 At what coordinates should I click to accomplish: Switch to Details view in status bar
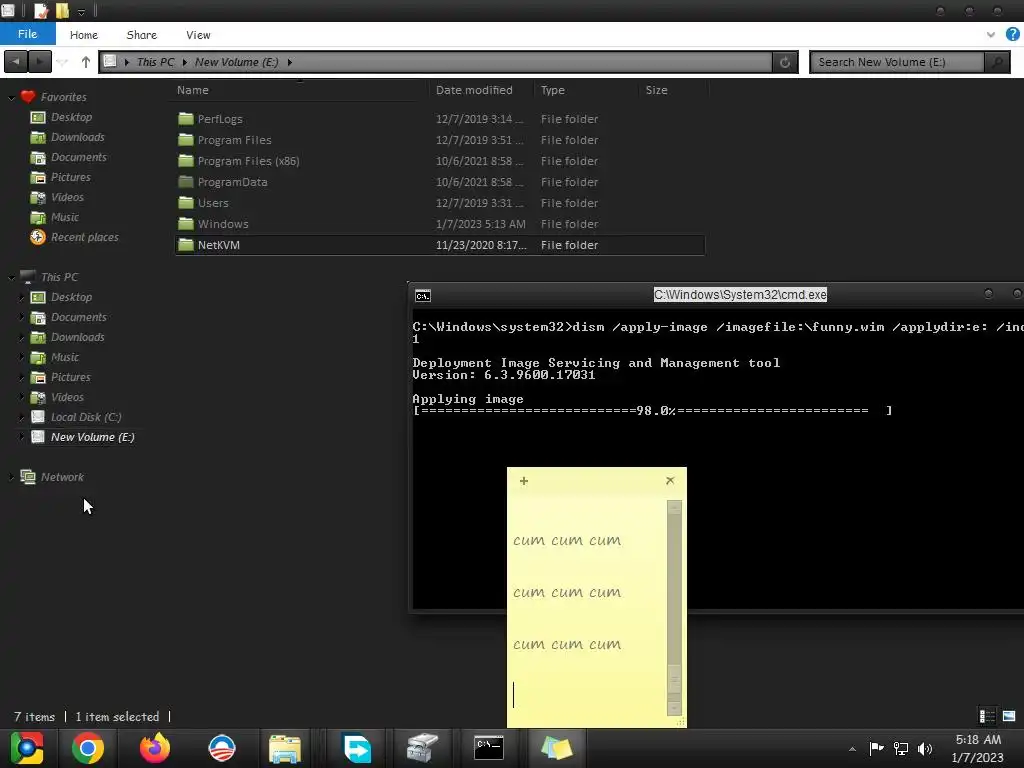click(x=987, y=716)
